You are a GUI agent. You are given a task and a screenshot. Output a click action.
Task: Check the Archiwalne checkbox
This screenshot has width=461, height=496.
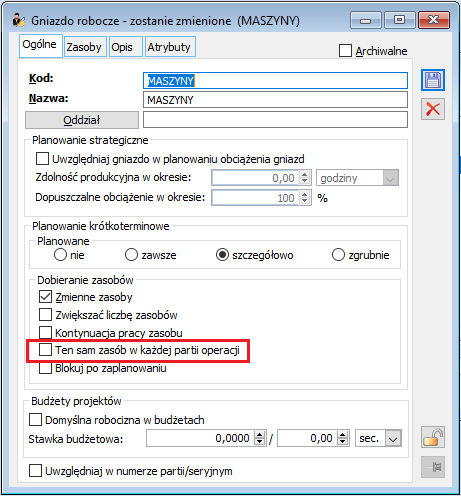click(345, 51)
